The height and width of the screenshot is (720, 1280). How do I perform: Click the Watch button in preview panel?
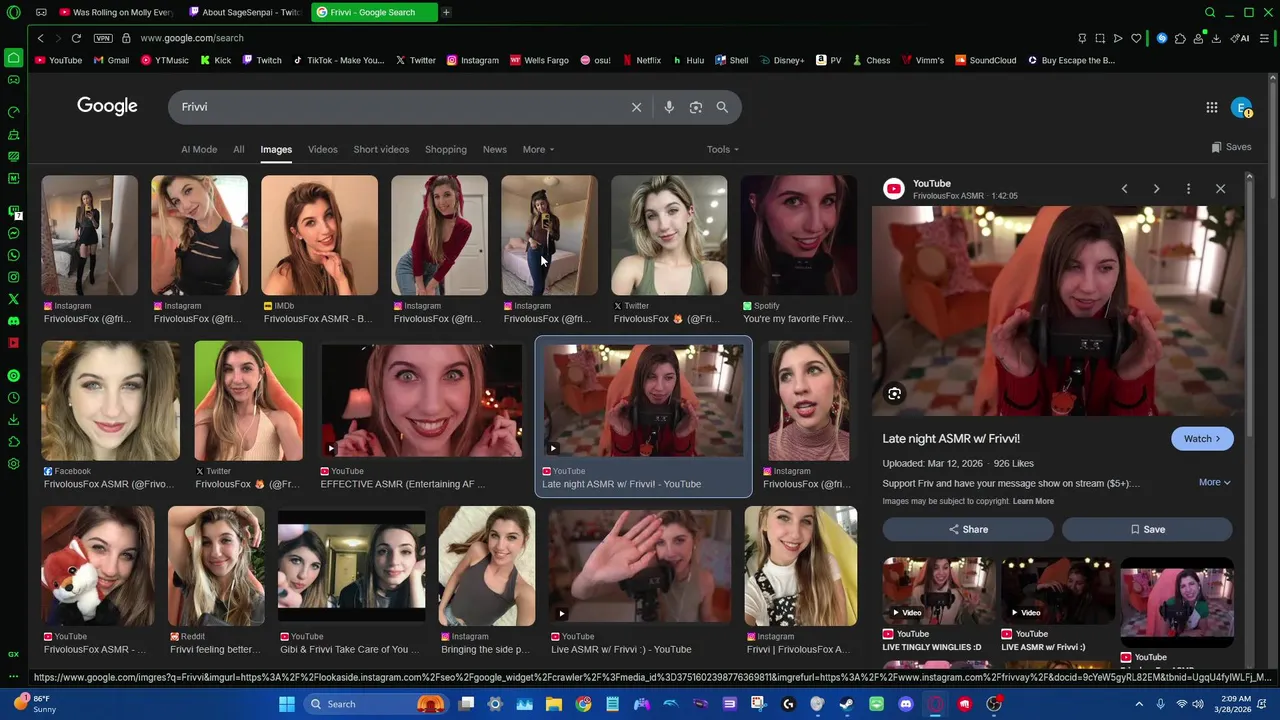[x=1202, y=439]
